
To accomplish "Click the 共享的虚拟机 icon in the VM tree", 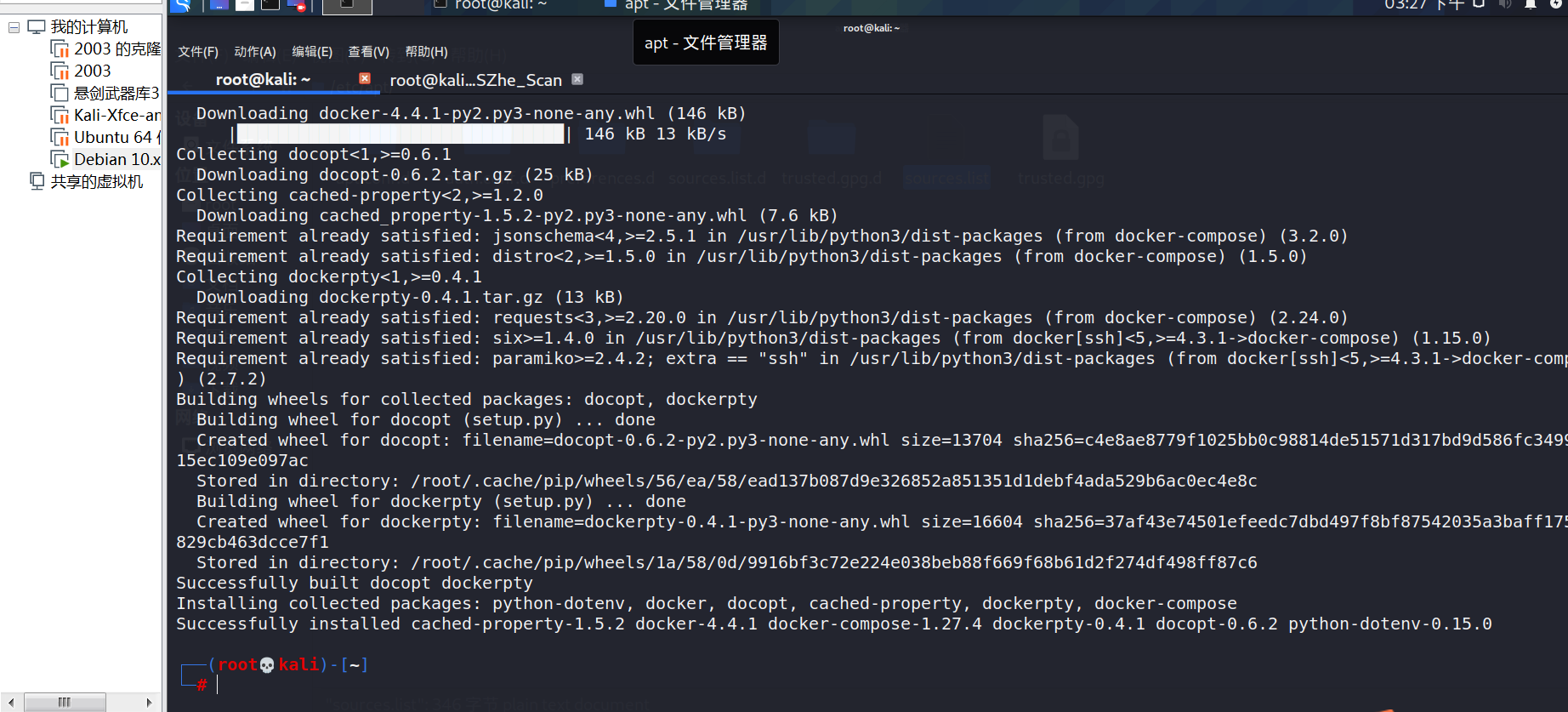I will [37, 180].
